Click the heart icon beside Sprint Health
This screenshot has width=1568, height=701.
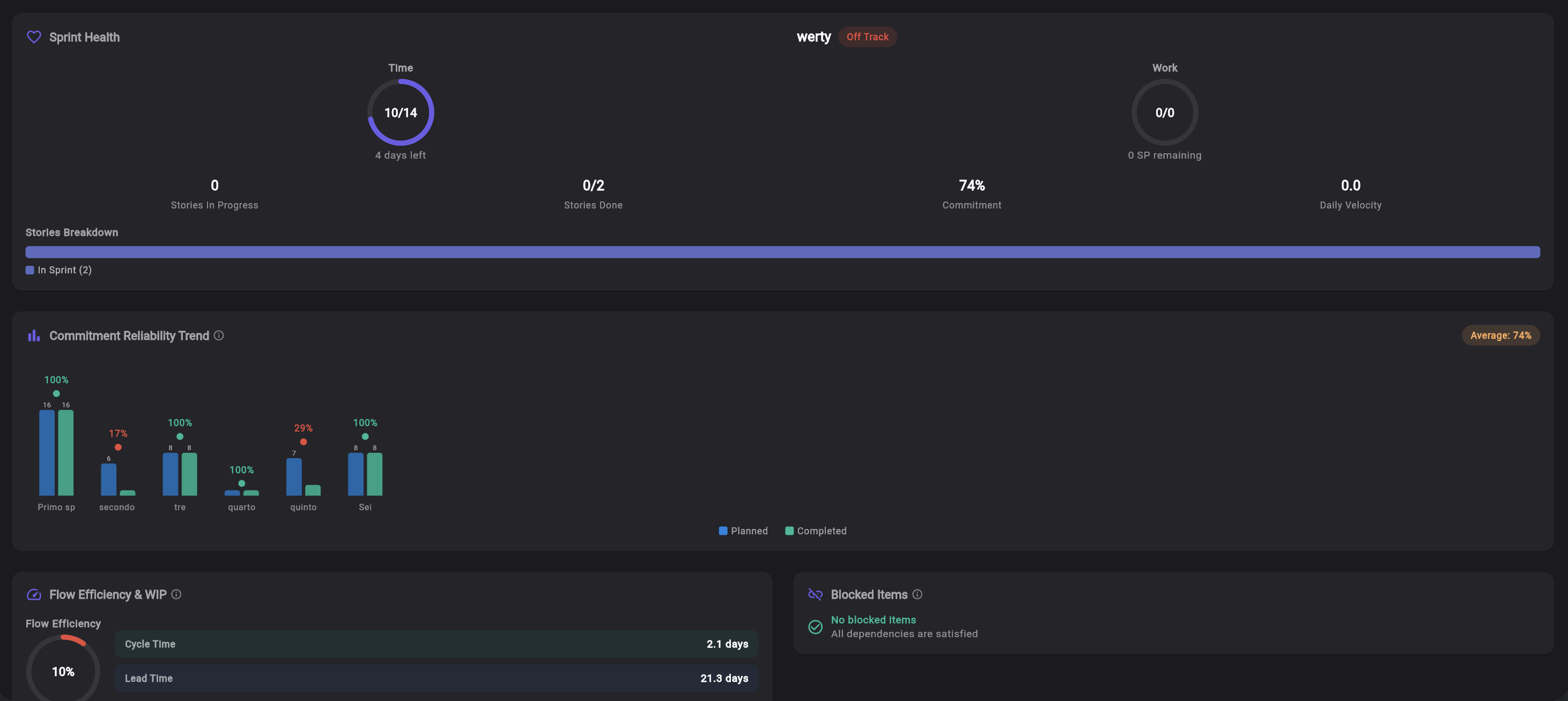point(33,36)
